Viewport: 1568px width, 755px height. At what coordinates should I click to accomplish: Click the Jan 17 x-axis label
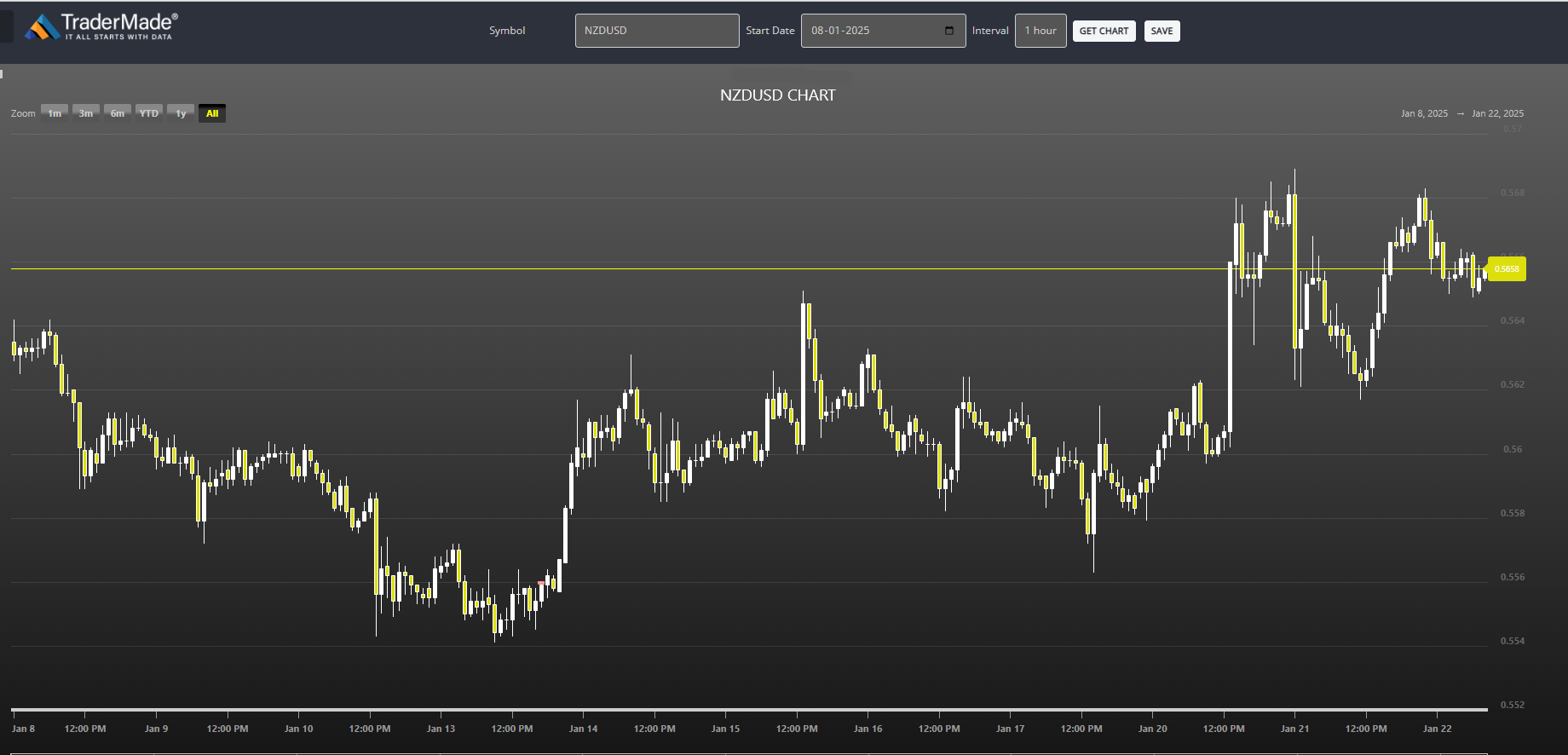point(1010,729)
